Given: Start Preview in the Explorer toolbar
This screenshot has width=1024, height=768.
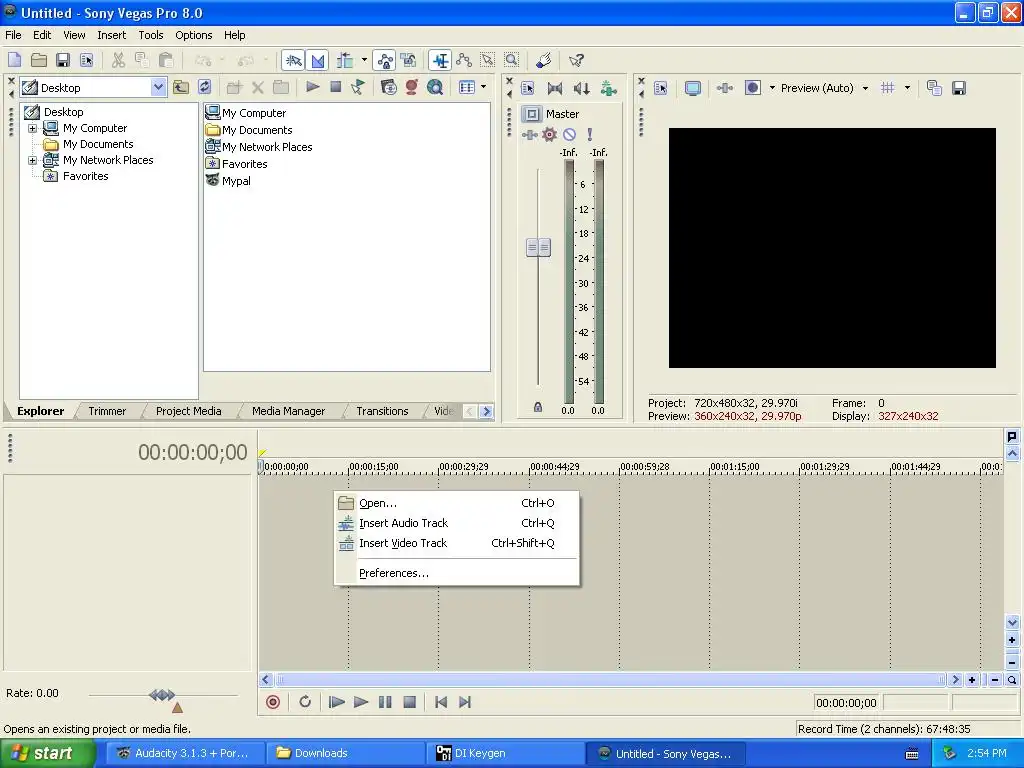Looking at the screenshot, I should (x=313, y=87).
